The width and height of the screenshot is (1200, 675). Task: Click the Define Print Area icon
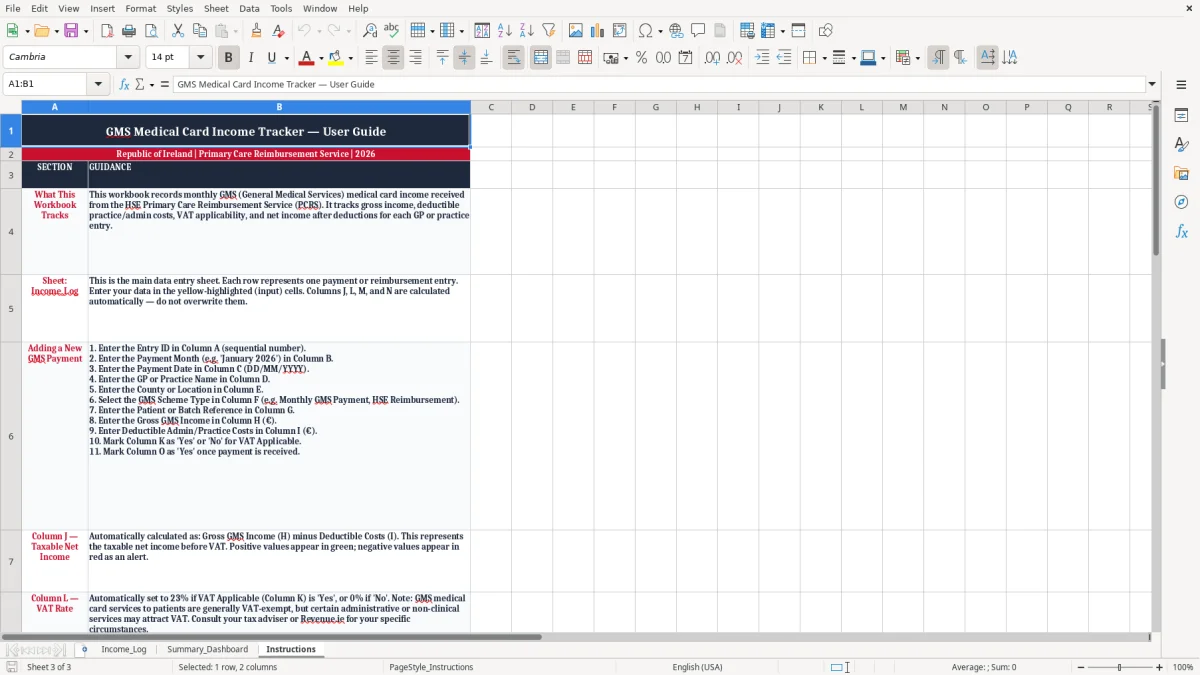click(x=747, y=31)
